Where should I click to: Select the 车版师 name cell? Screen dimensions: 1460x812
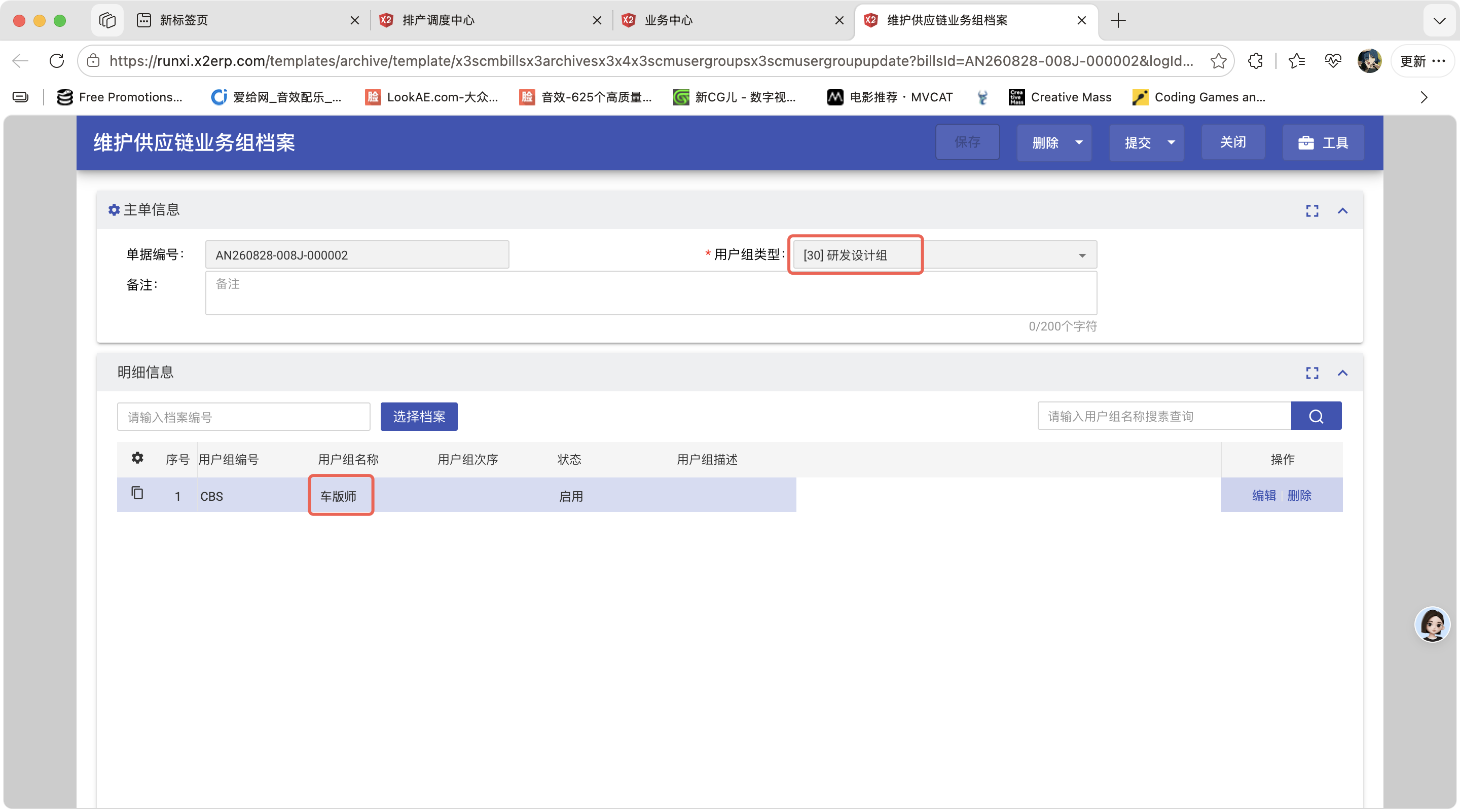pyautogui.click(x=338, y=496)
